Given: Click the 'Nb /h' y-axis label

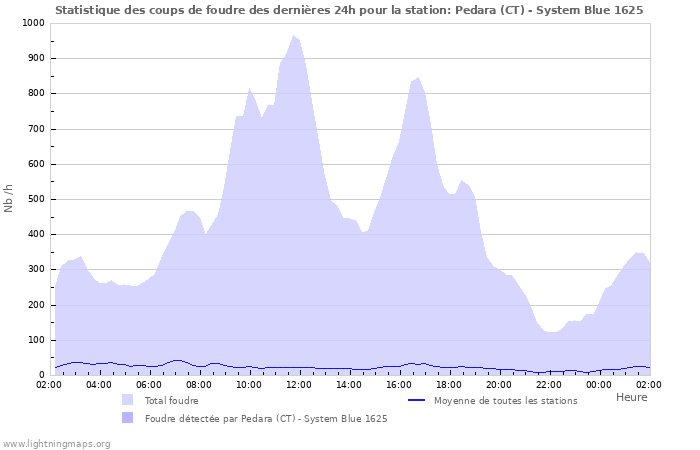Looking at the screenshot, I should pyautogui.click(x=9, y=198).
